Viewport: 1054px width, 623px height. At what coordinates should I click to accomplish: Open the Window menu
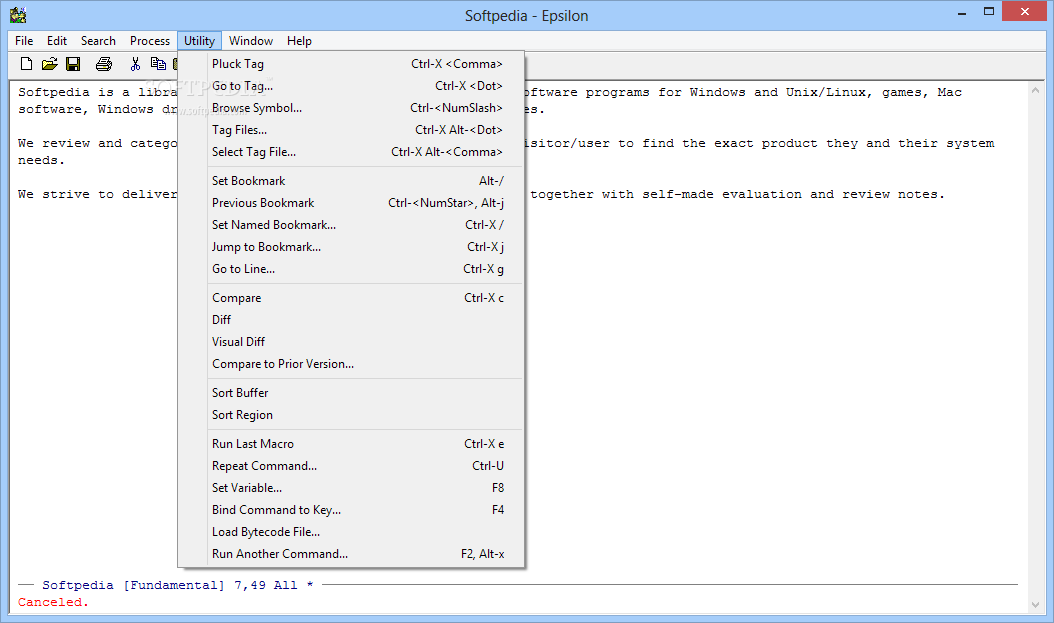251,41
